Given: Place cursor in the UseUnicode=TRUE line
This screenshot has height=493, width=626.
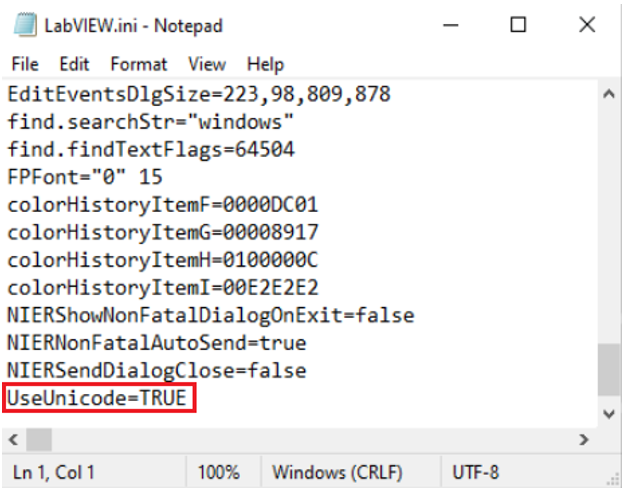Looking at the screenshot, I should tap(97, 398).
